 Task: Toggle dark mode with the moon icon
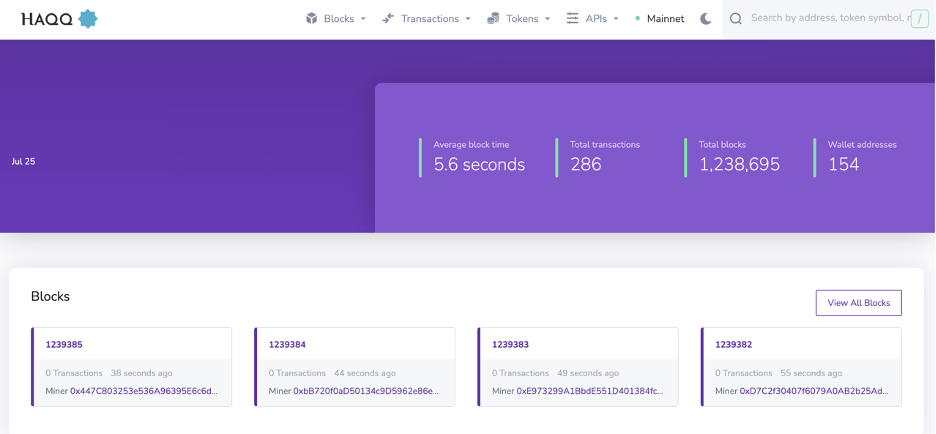click(x=706, y=19)
